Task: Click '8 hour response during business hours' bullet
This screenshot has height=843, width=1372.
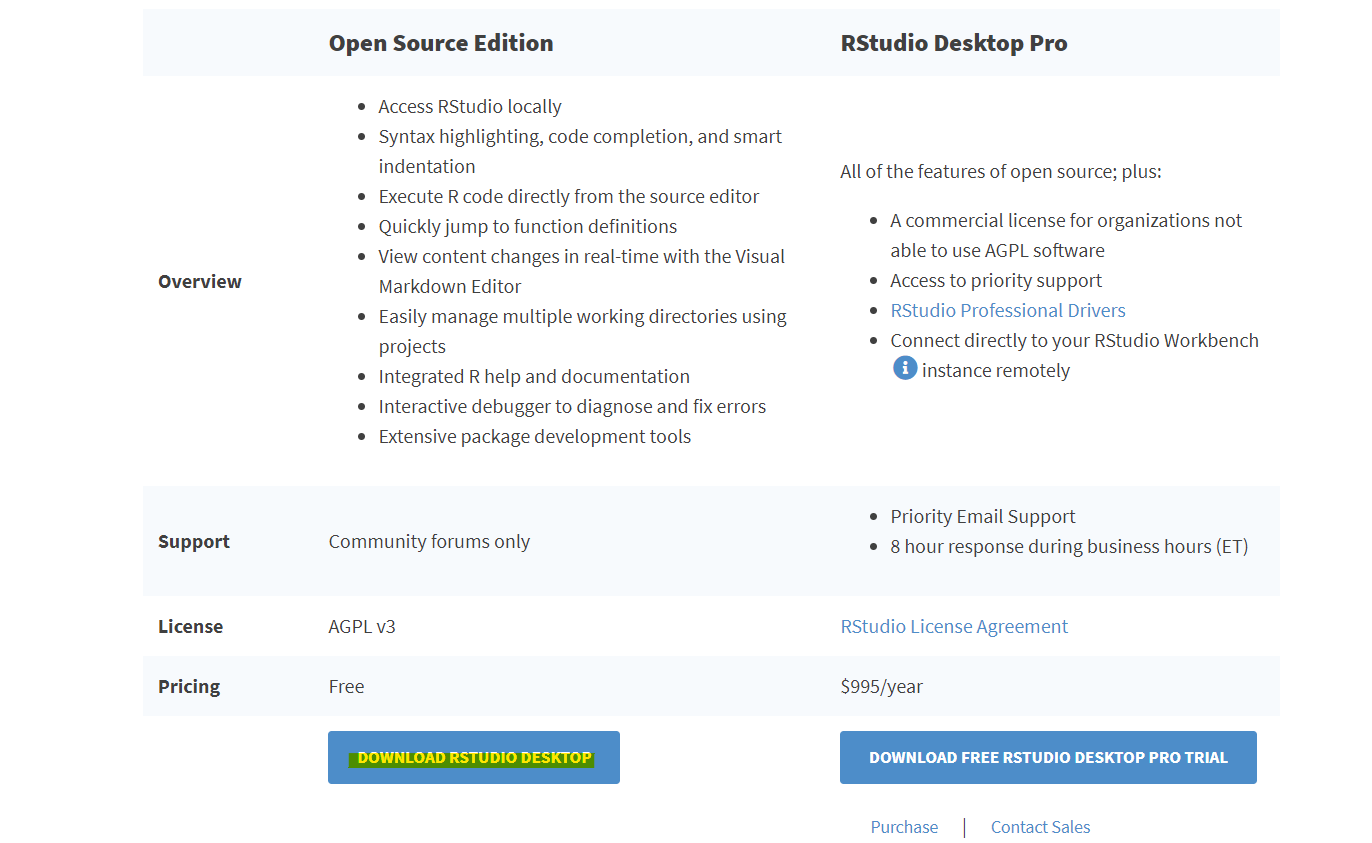Action: [x=1069, y=546]
